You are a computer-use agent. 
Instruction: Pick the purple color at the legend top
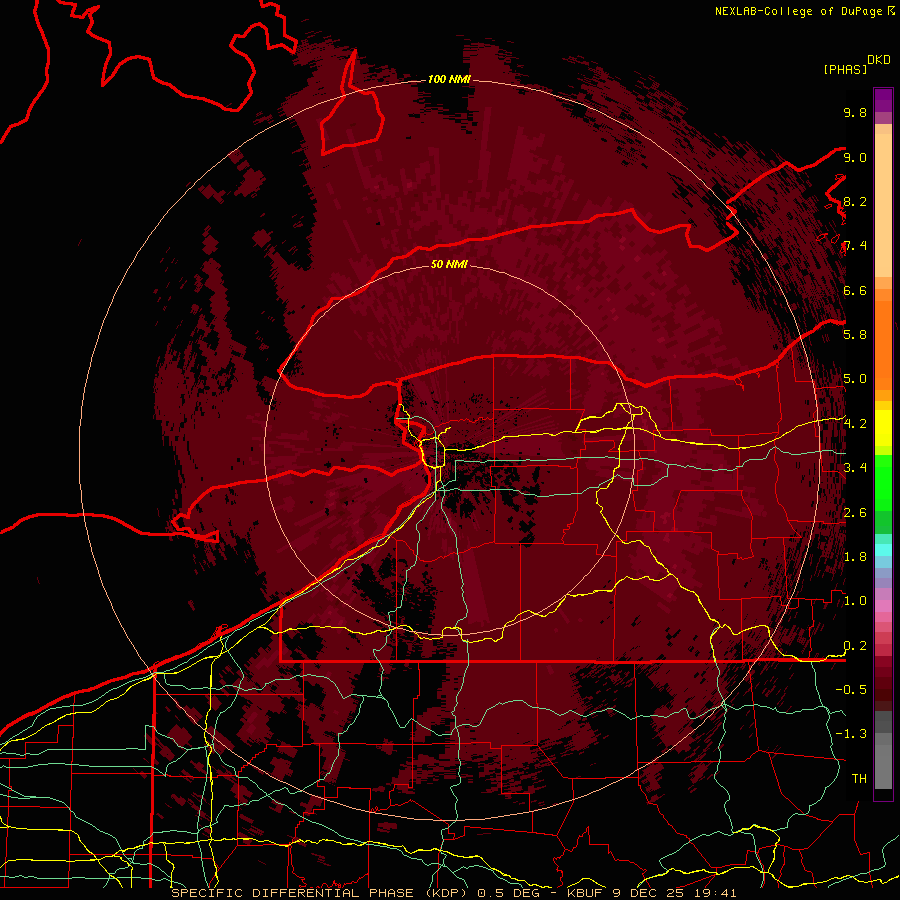(883, 99)
